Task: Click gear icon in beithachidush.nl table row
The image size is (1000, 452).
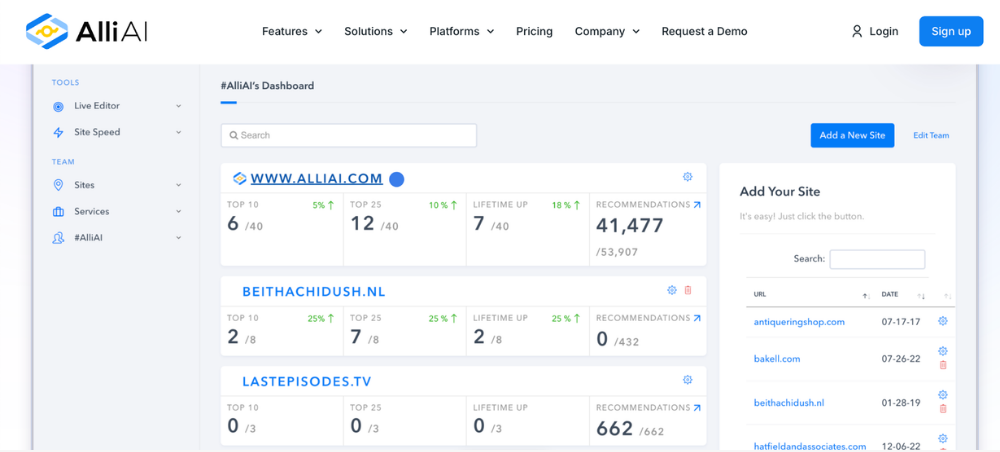Action: (943, 395)
